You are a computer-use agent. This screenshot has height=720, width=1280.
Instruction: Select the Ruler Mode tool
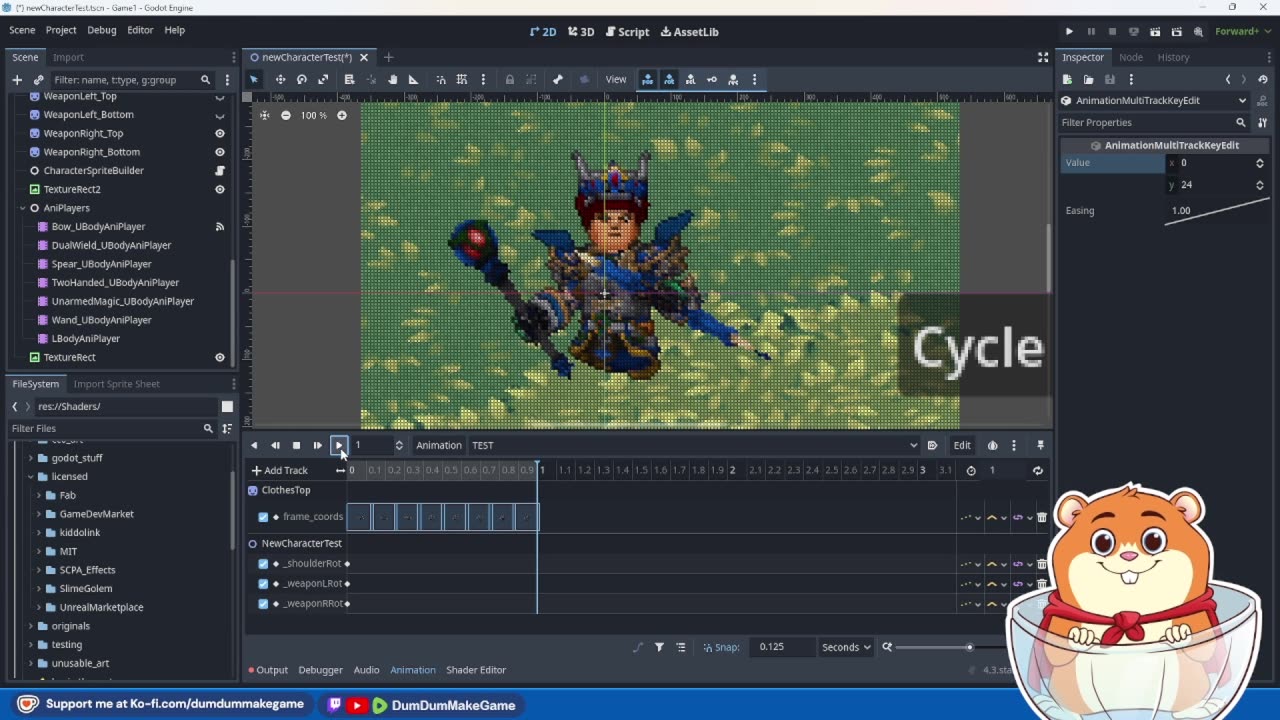click(x=413, y=80)
